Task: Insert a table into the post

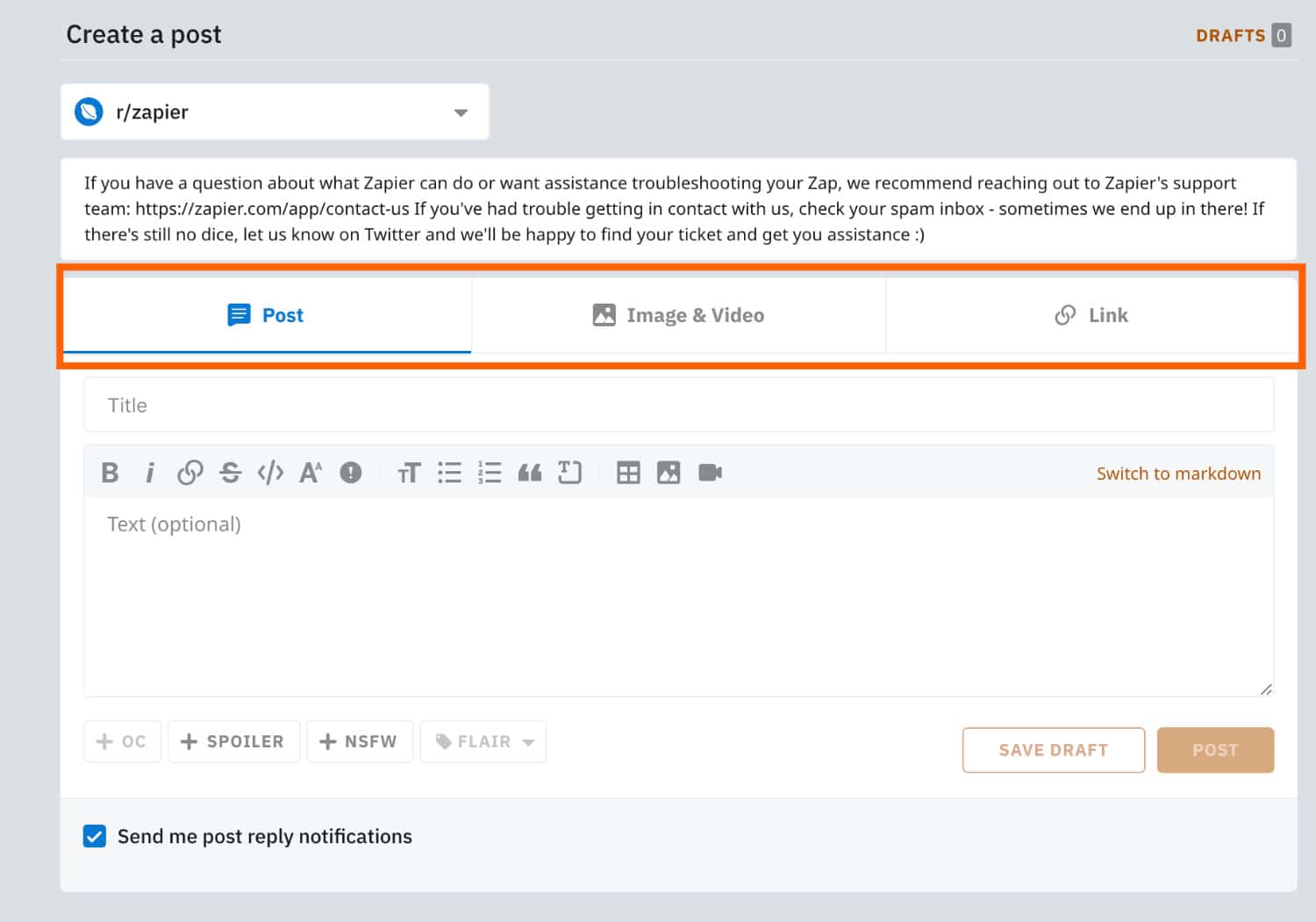Action: 629,473
